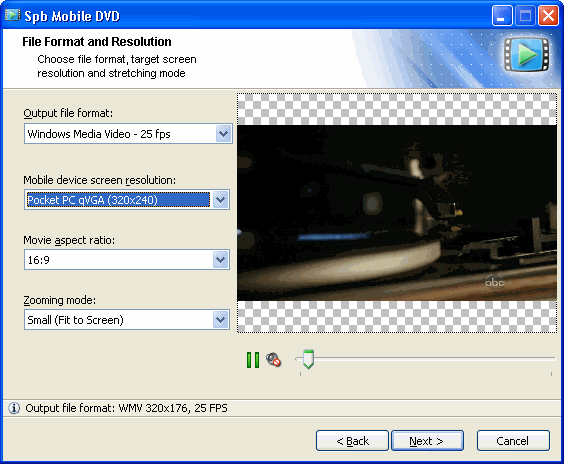Expand the Output file format dropdown arrow
Screen dimensions: 564x464
click(x=223, y=134)
